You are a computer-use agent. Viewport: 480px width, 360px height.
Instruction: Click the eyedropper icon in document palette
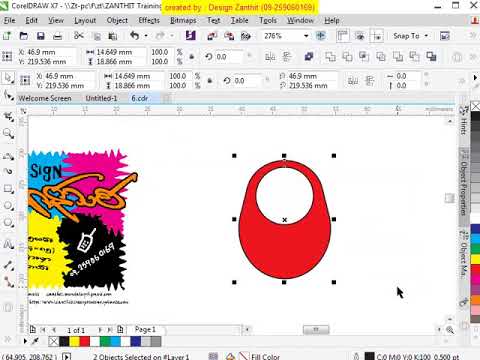[35, 341]
